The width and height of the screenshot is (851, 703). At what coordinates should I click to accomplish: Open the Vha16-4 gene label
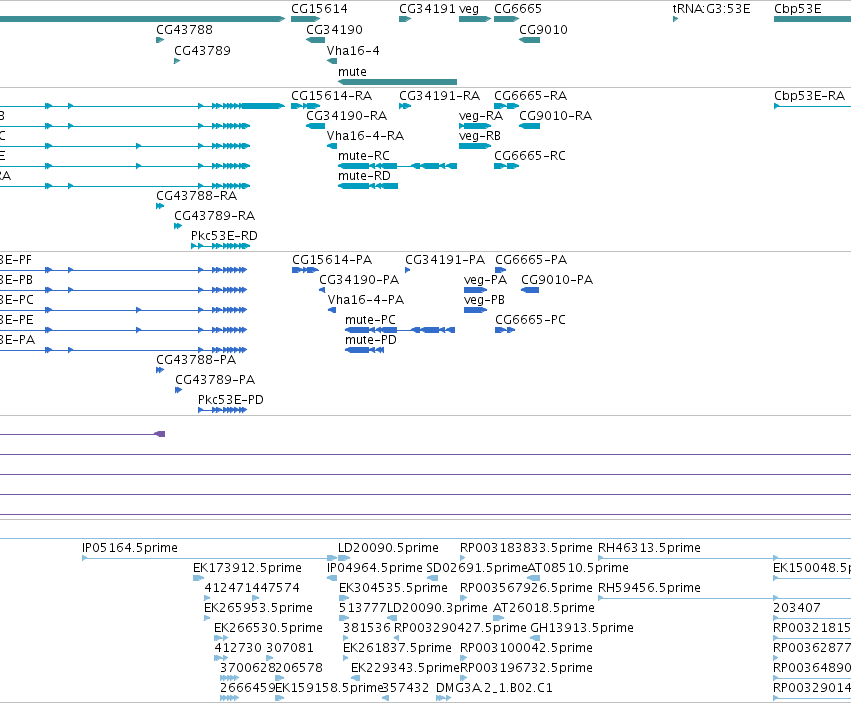353,51
